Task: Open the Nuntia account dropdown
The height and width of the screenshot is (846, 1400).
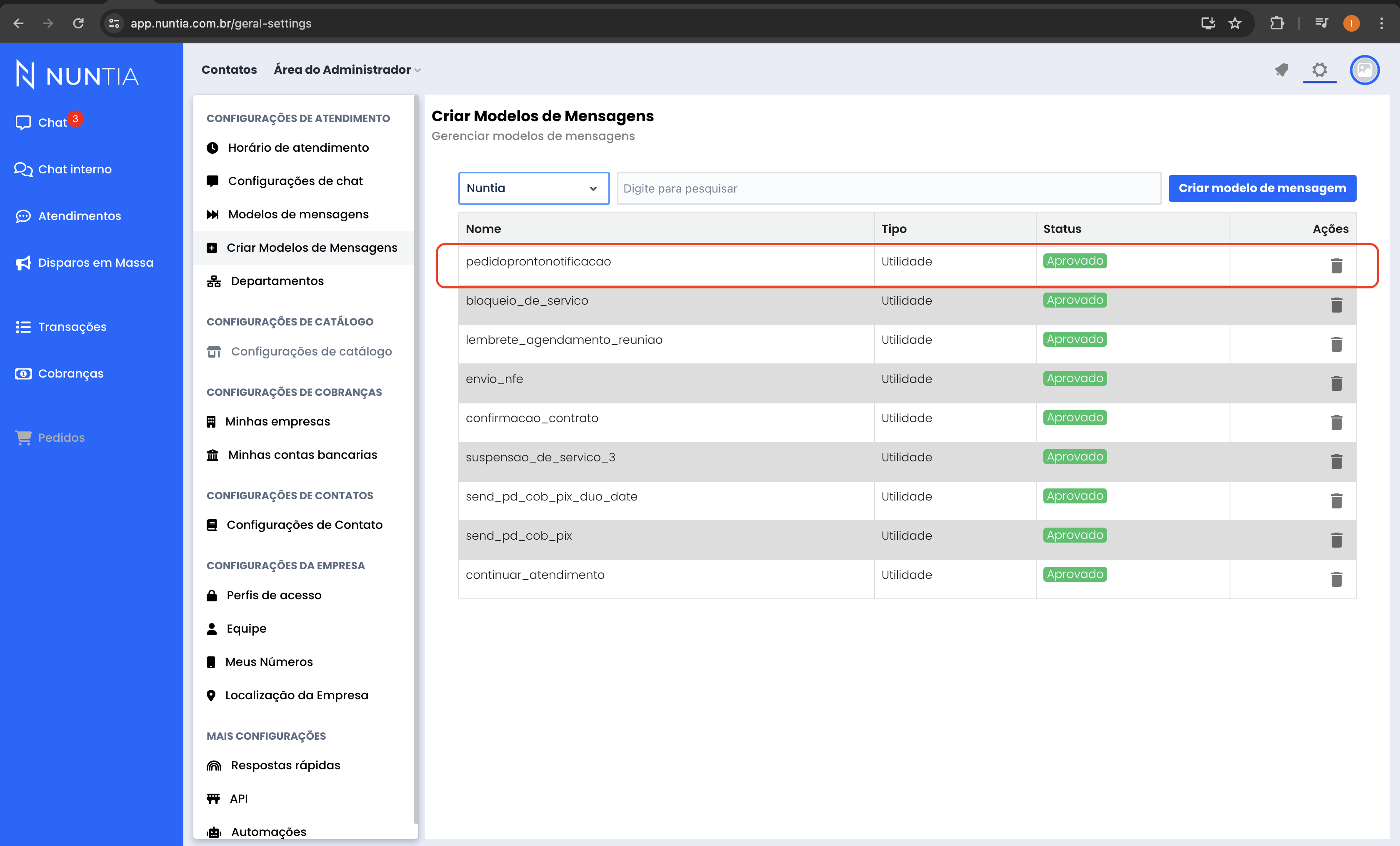Action: point(533,188)
